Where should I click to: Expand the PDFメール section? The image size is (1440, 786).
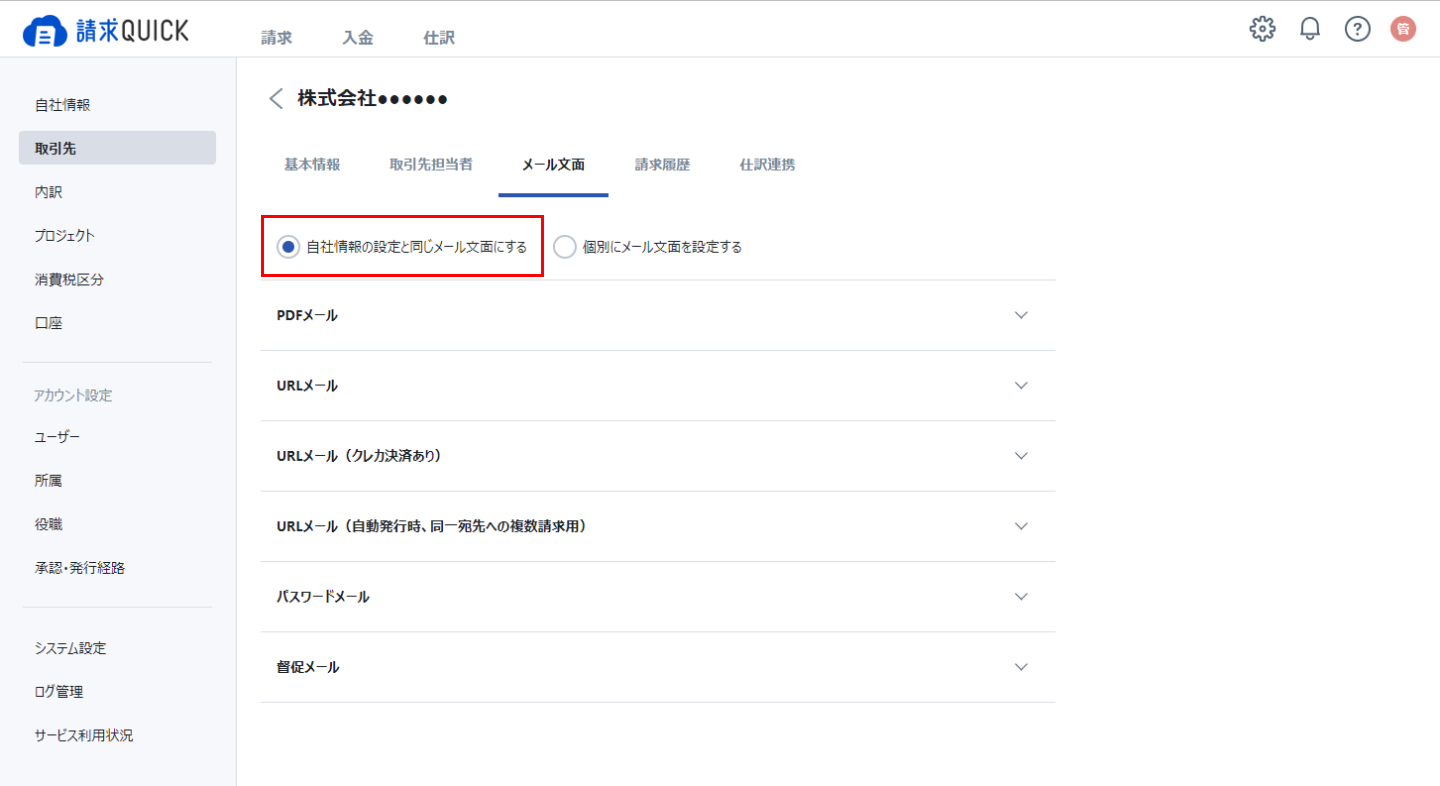(658, 315)
